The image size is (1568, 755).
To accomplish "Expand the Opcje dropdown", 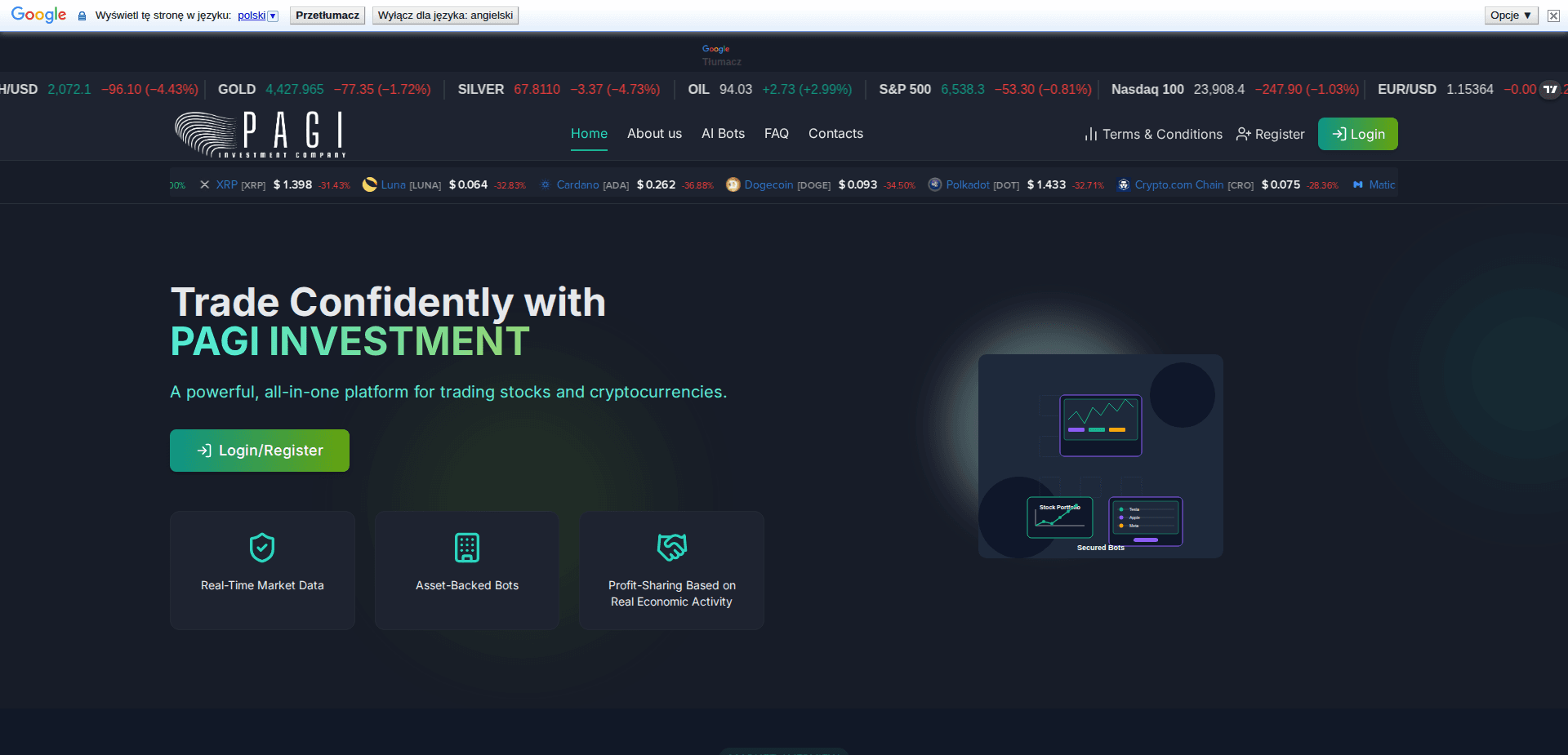I will 1510,15.
